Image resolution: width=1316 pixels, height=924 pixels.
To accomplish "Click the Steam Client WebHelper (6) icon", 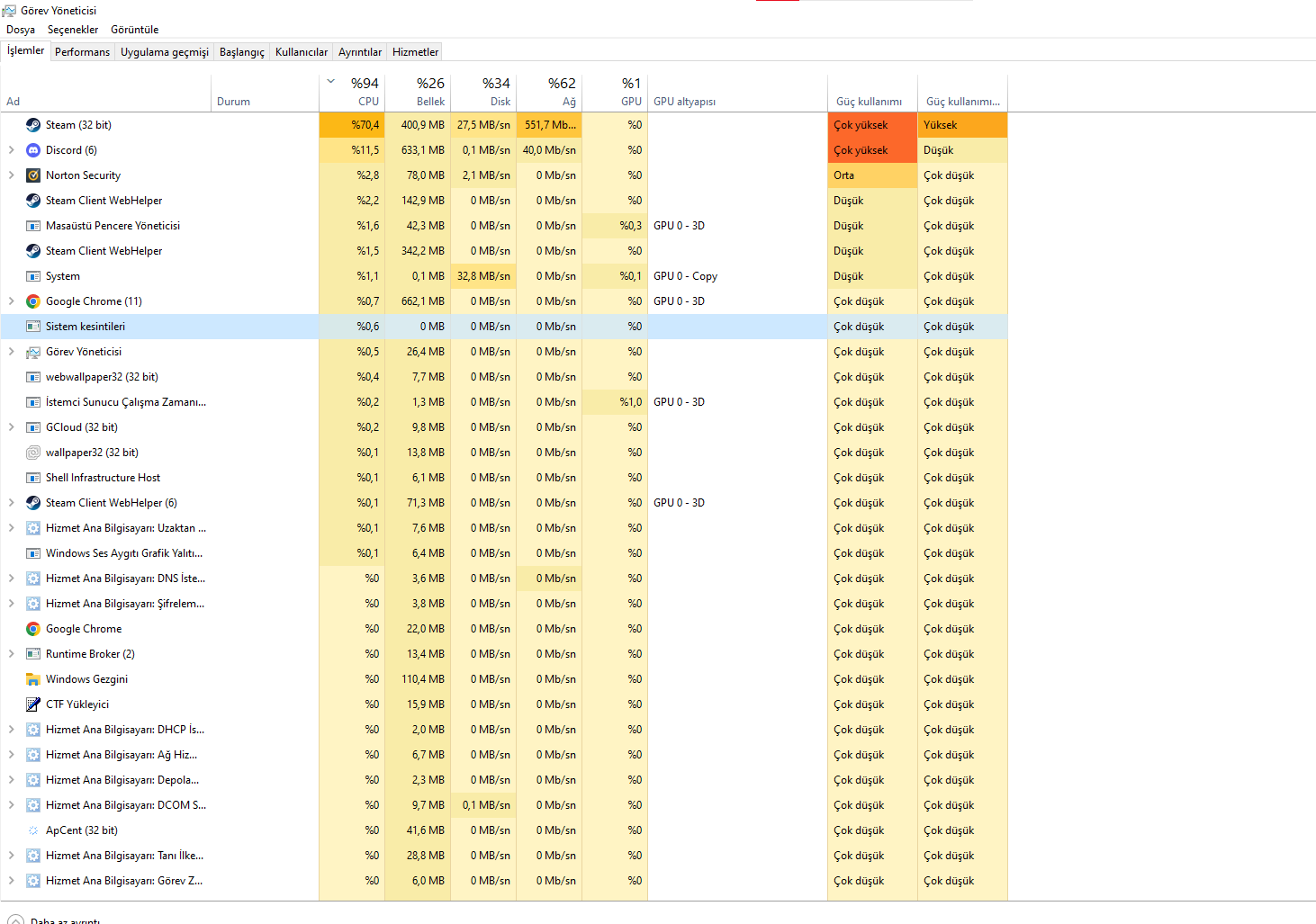I will 33,503.
